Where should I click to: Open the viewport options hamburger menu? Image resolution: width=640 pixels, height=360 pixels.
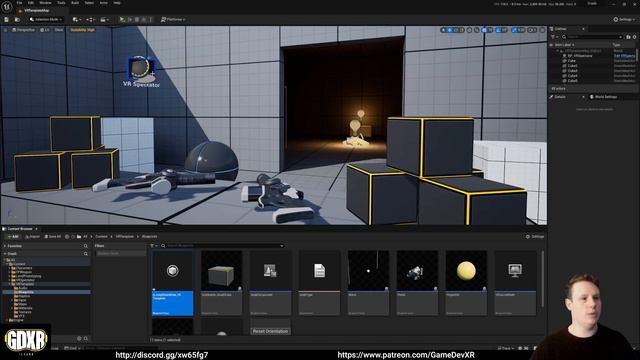5,30
